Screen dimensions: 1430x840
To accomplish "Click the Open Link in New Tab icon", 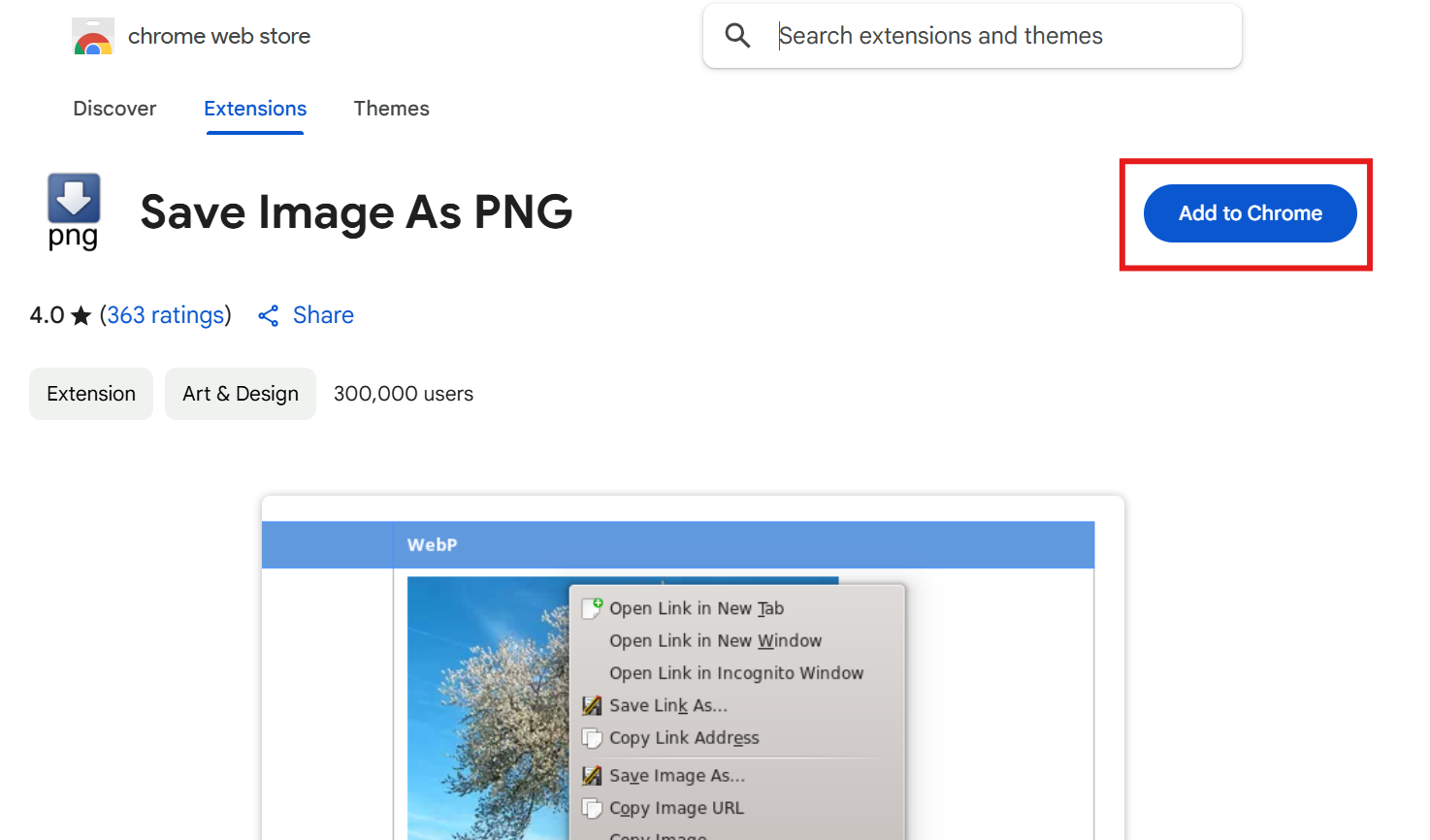I will (592, 608).
